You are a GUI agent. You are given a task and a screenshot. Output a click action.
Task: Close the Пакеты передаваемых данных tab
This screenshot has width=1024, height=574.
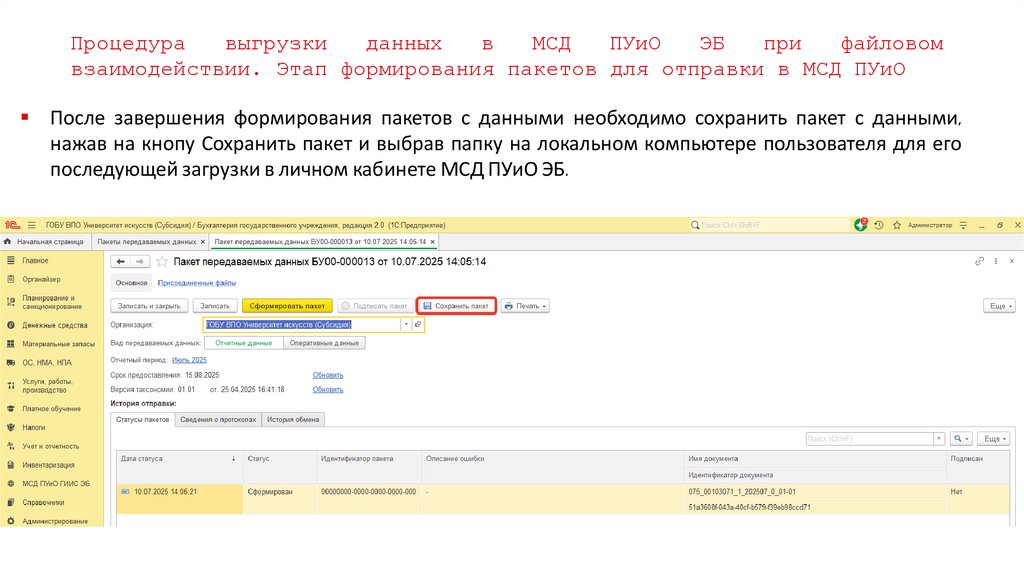coord(202,242)
